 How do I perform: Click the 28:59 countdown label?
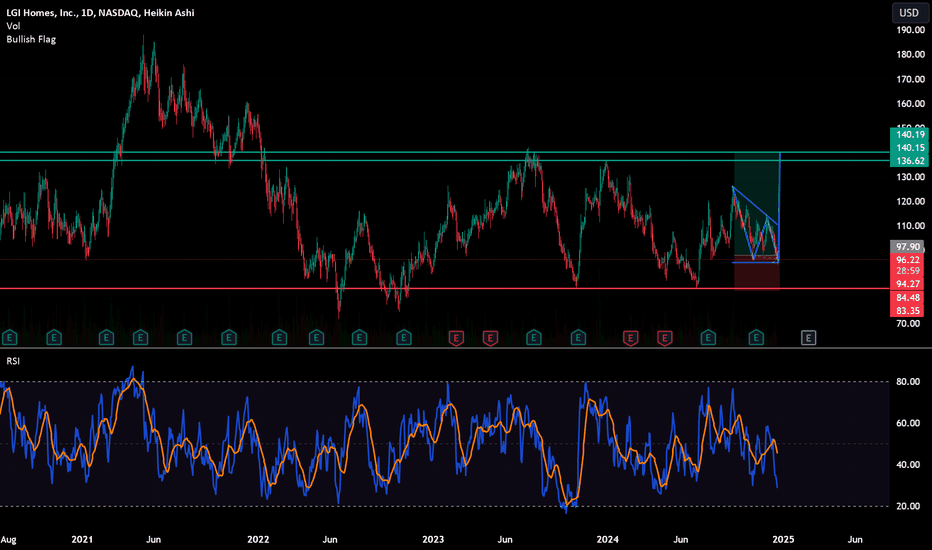[x=908, y=271]
